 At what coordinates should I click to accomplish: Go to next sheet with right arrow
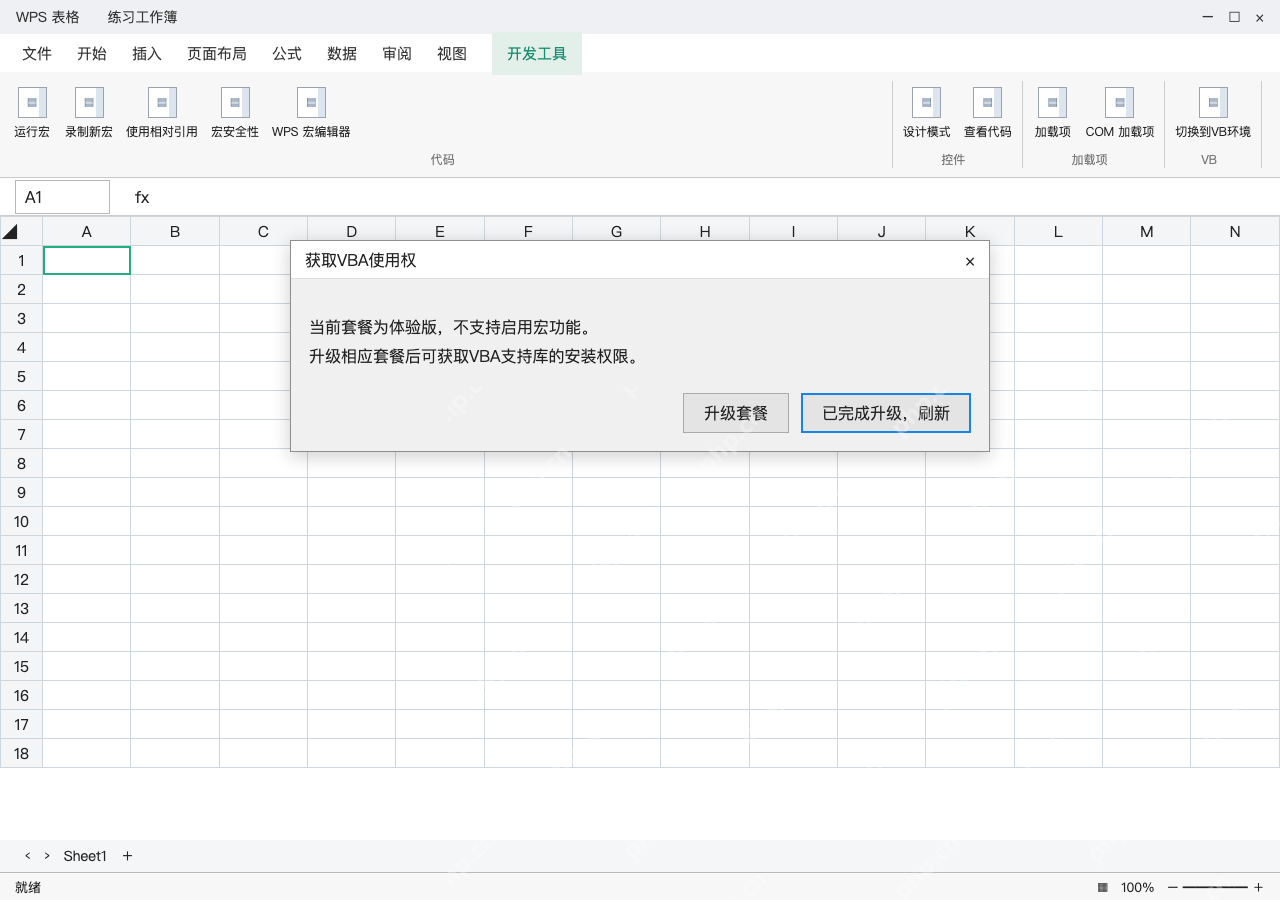[x=47, y=856]
